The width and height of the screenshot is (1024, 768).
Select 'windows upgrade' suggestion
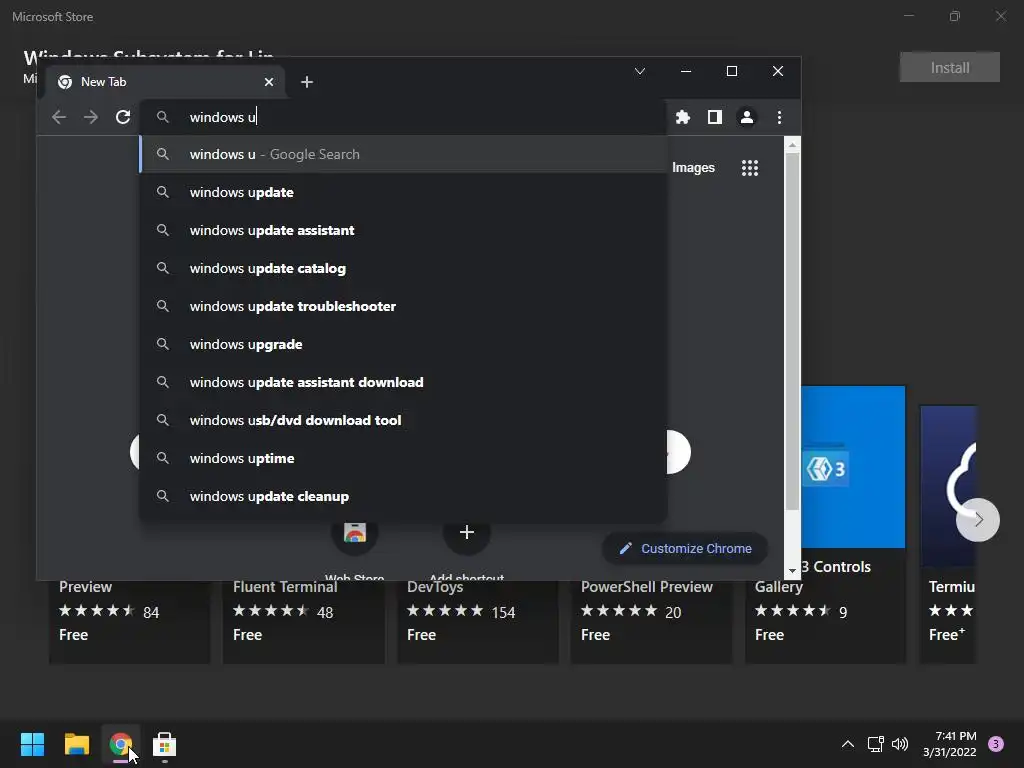click(404, 344)
